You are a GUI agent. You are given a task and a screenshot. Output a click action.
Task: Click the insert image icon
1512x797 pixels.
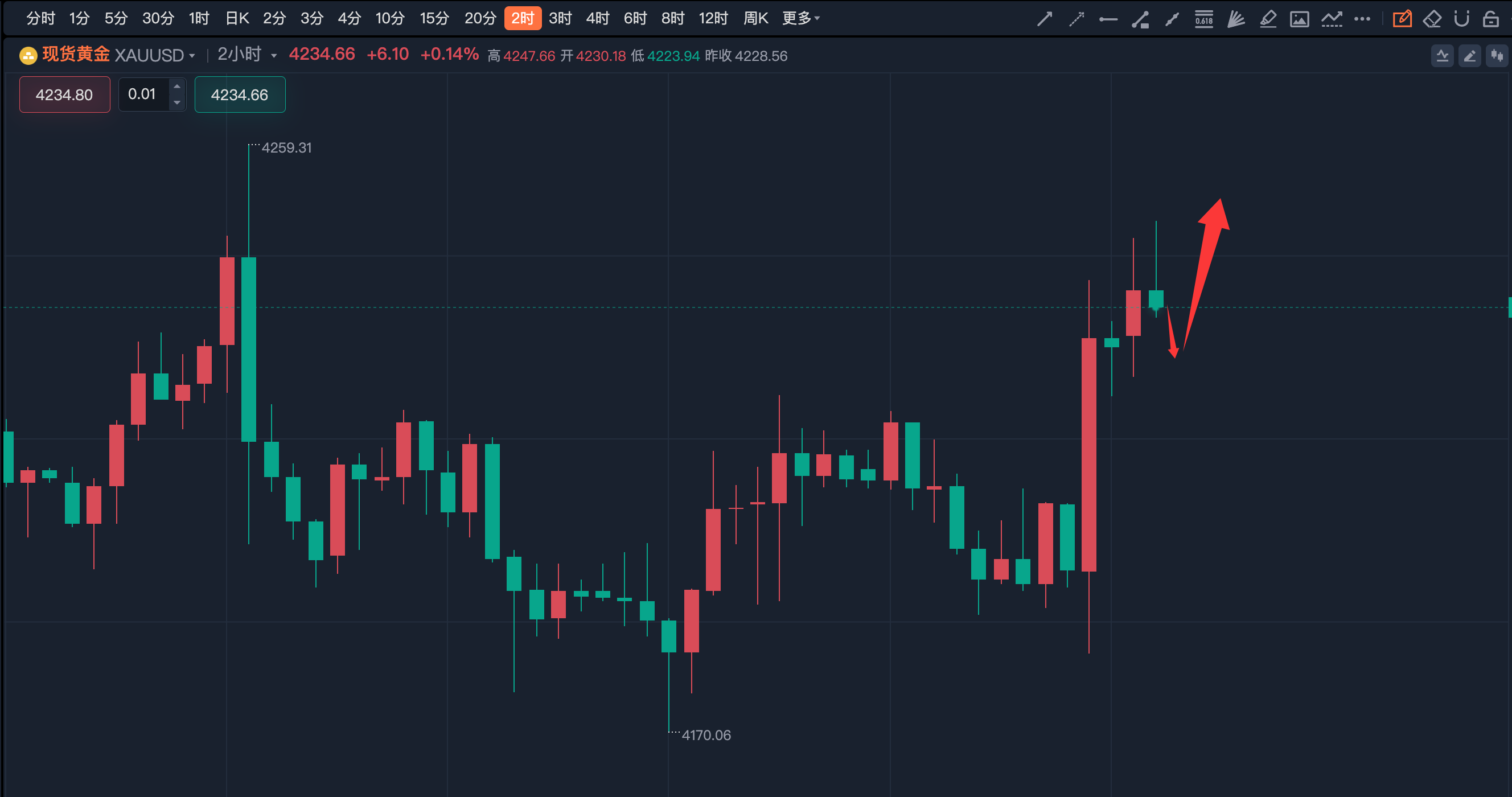(1299, 19)
